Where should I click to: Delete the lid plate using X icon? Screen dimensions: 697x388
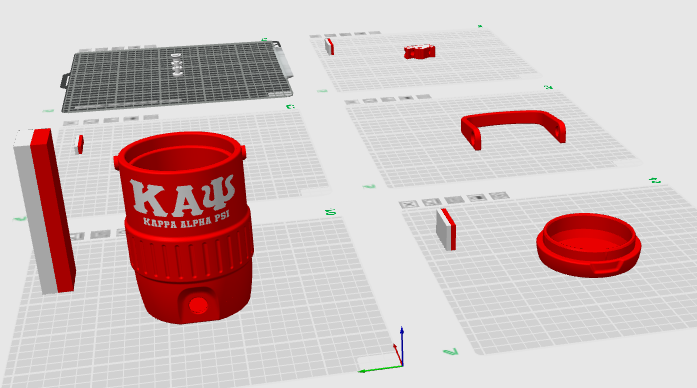(x=409, y=204)
